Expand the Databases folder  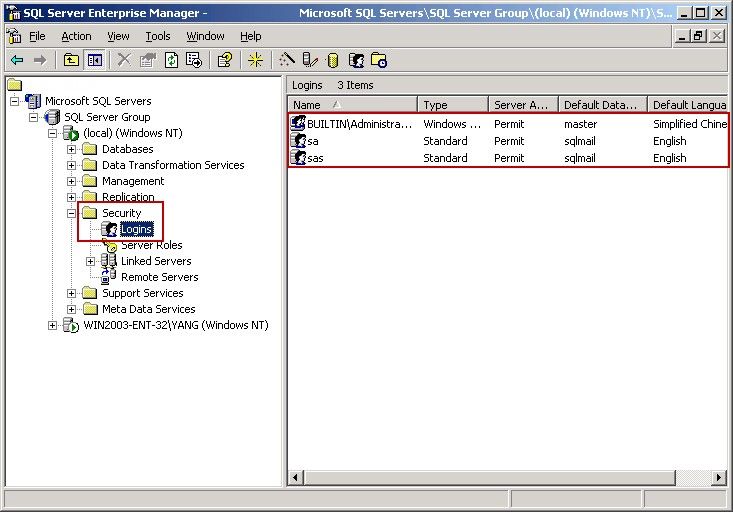tap(71, 149)
